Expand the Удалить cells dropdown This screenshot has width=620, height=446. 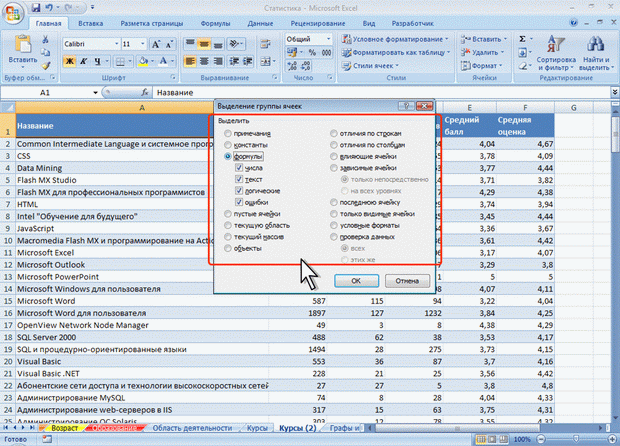click(483, 52)
